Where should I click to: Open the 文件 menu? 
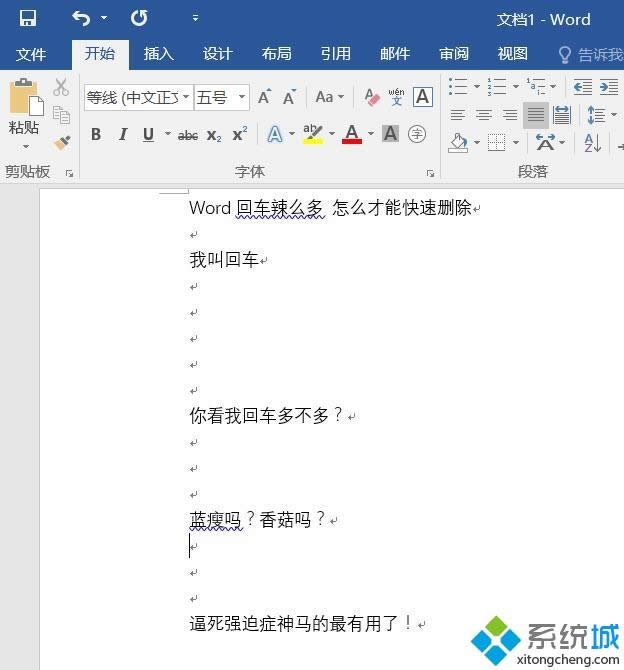pos(31,54)
